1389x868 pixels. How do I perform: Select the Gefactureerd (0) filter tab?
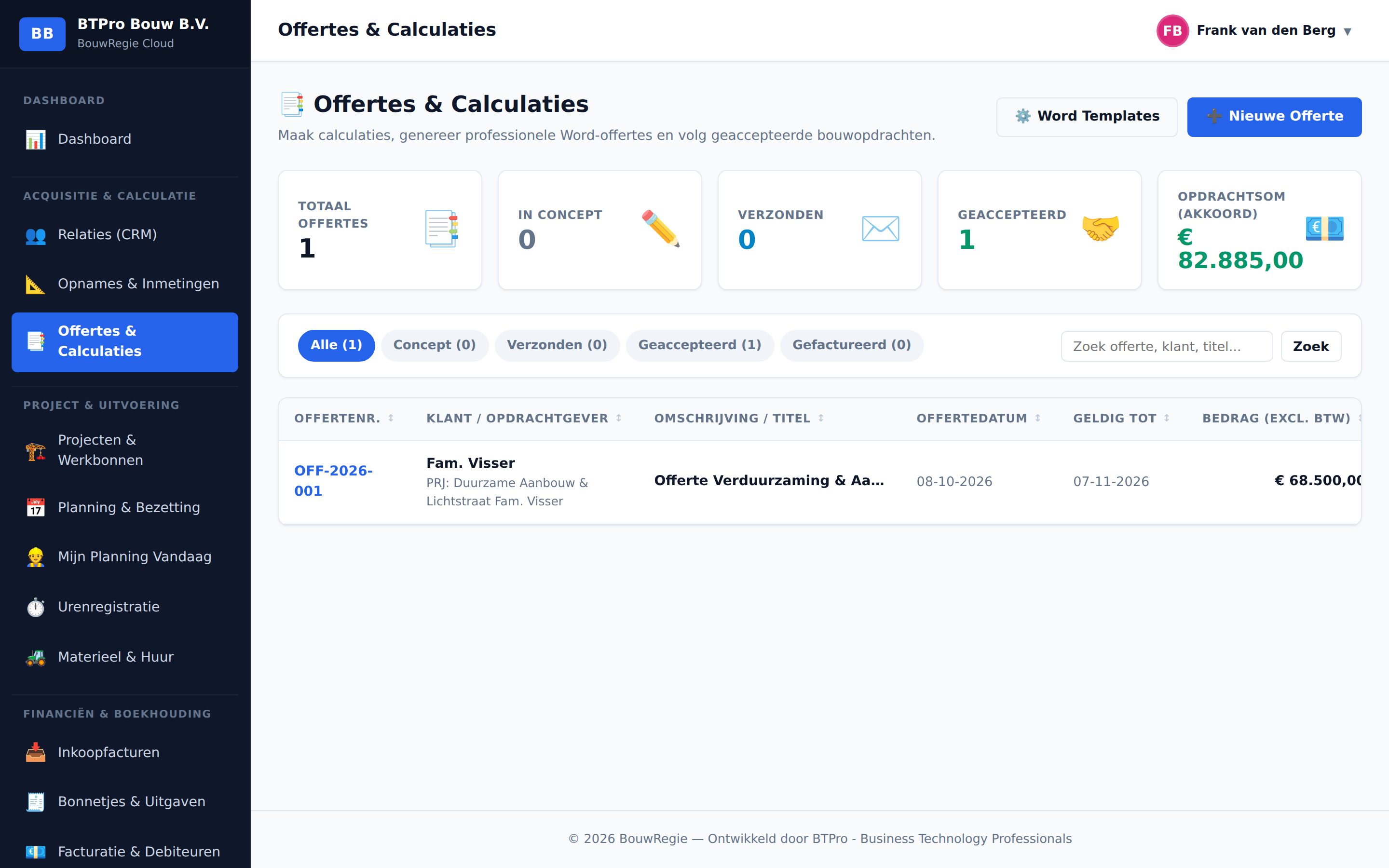[852, 345]
